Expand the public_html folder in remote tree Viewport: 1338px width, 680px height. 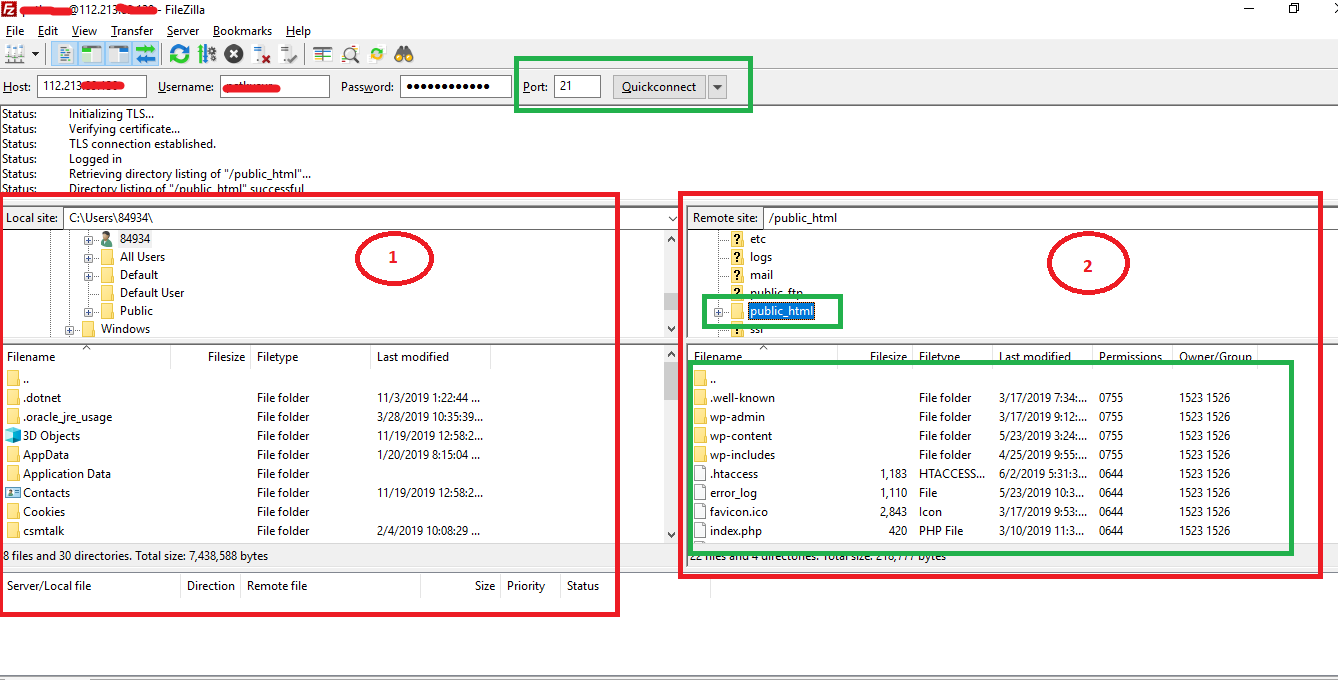point(718,312)
